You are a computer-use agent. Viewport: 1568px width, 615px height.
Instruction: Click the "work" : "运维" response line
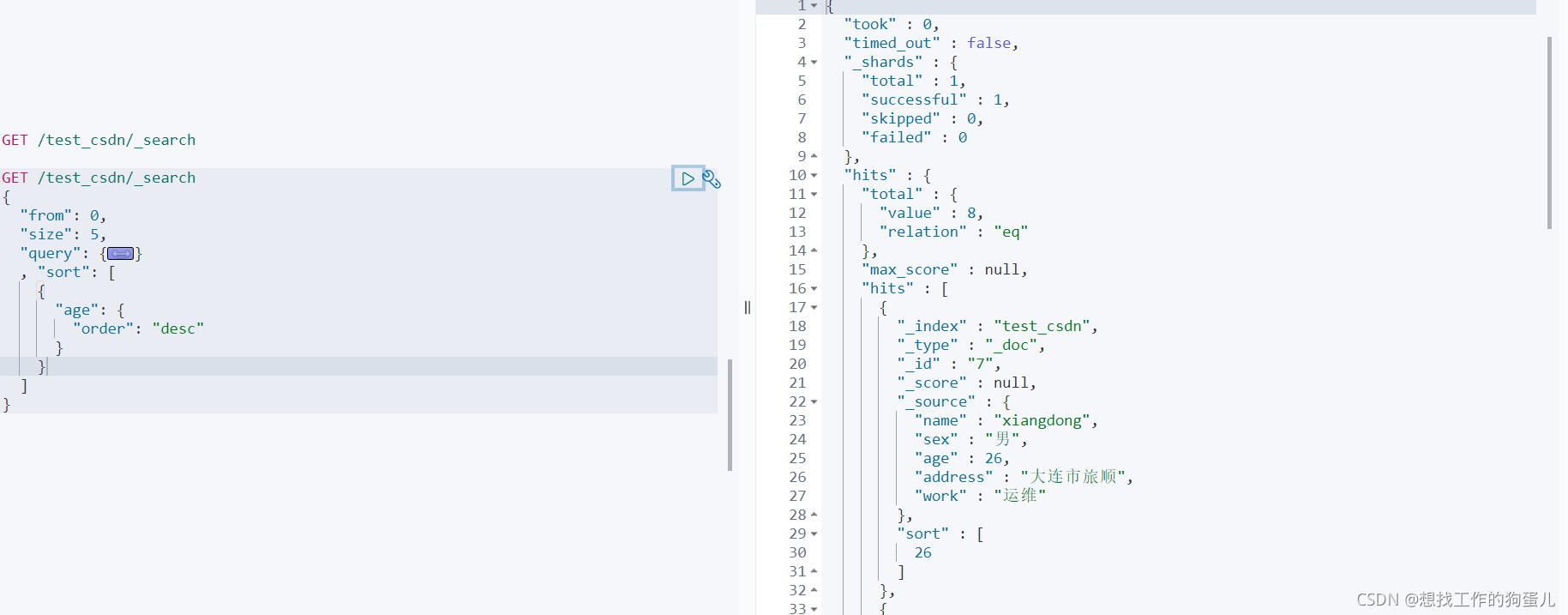click(x=980, y=496)
